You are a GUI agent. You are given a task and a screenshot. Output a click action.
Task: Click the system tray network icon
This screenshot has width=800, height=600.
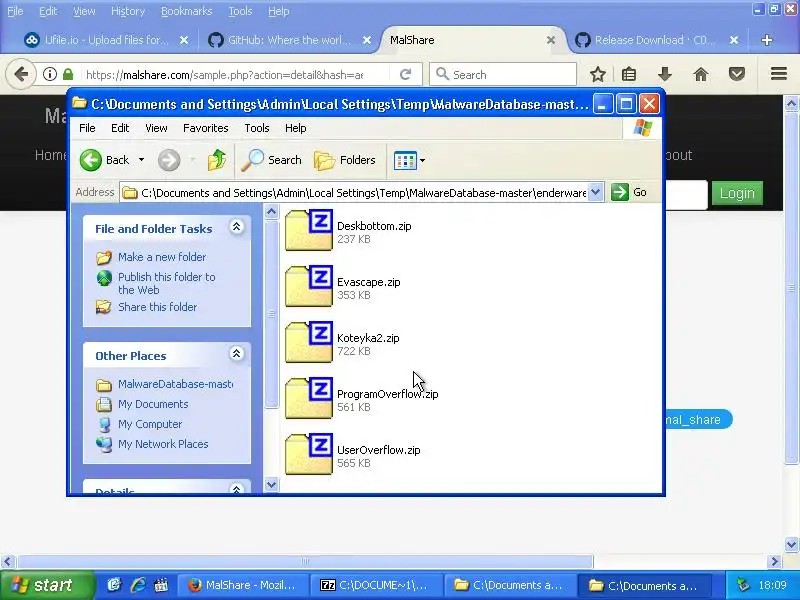click(x=744, y=585)
